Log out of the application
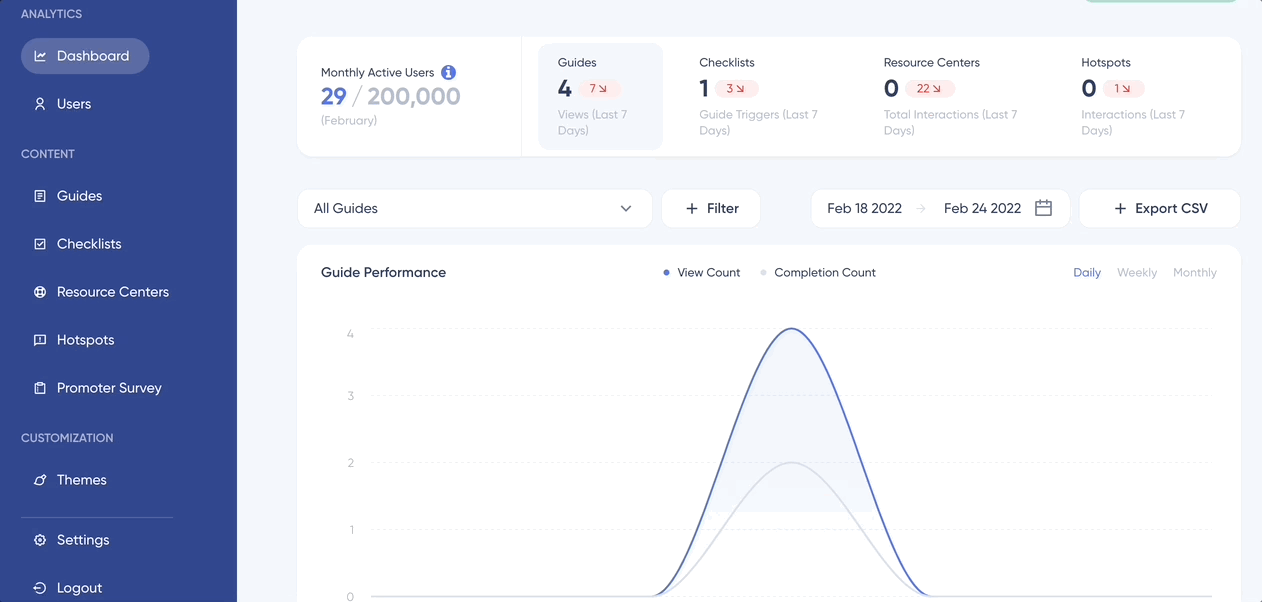This screenshot has height=602, width=1262. pos(68,588)
